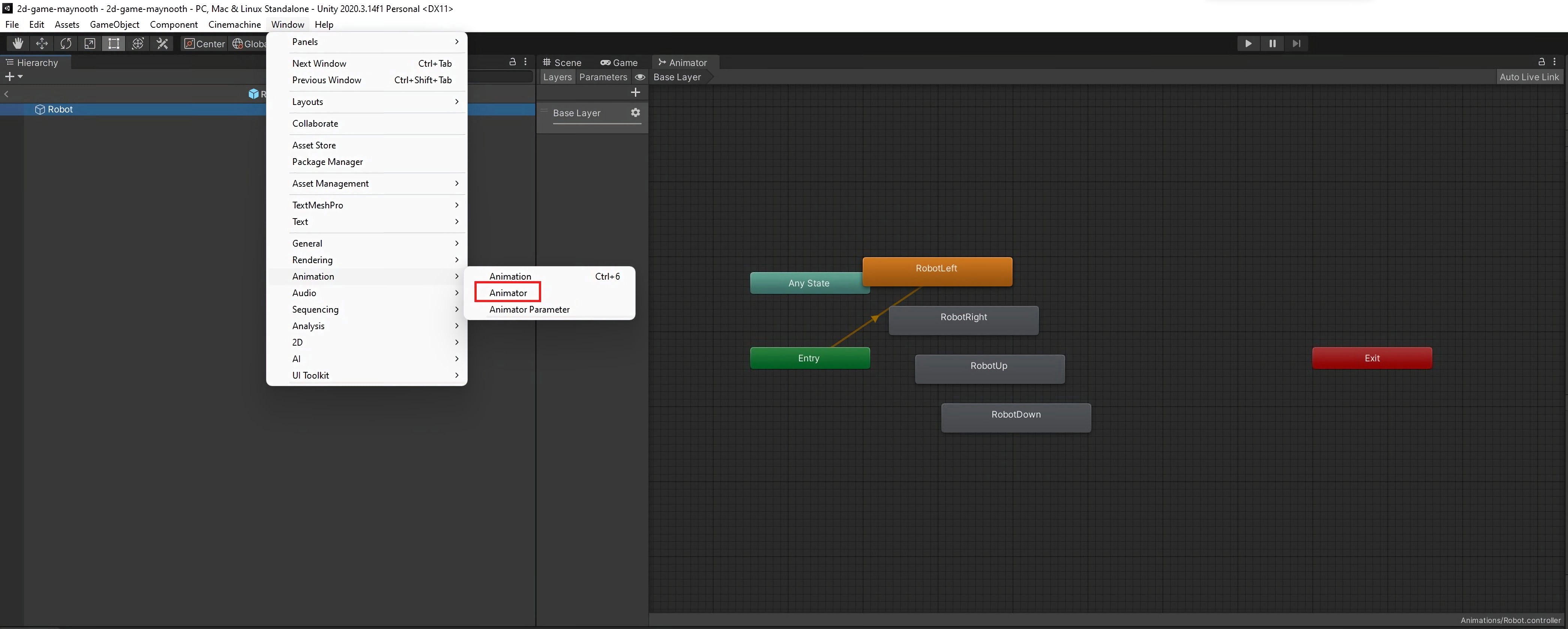Open the custom editor tools icon

click(162, 43)
